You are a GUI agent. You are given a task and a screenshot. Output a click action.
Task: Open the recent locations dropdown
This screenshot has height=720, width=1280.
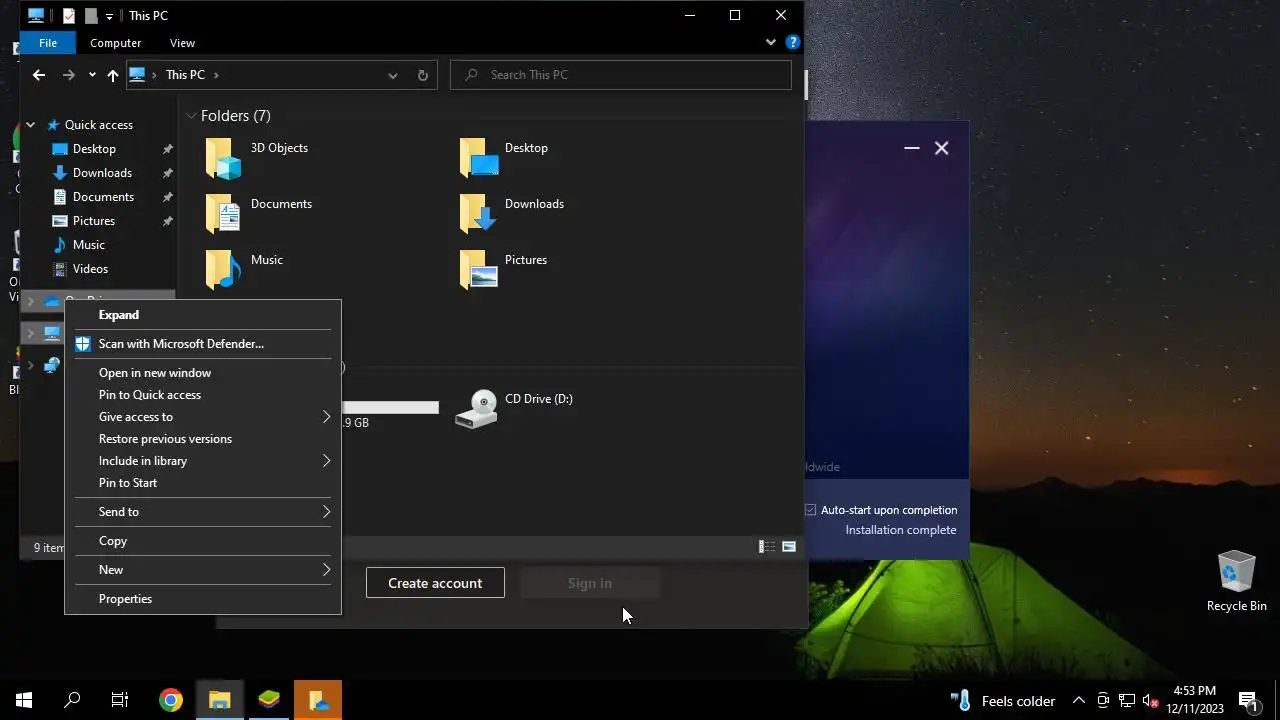[92, 75]
